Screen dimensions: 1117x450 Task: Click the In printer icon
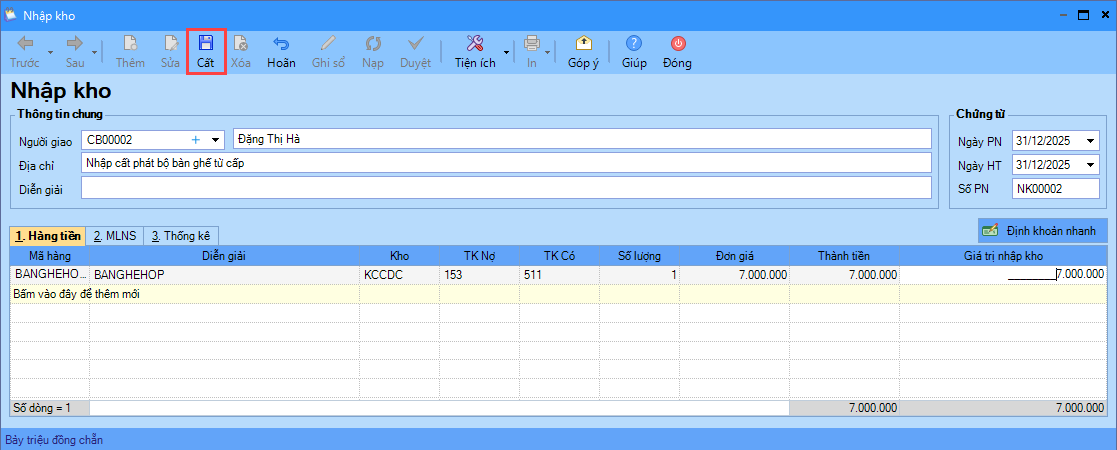tap(532, 44)
